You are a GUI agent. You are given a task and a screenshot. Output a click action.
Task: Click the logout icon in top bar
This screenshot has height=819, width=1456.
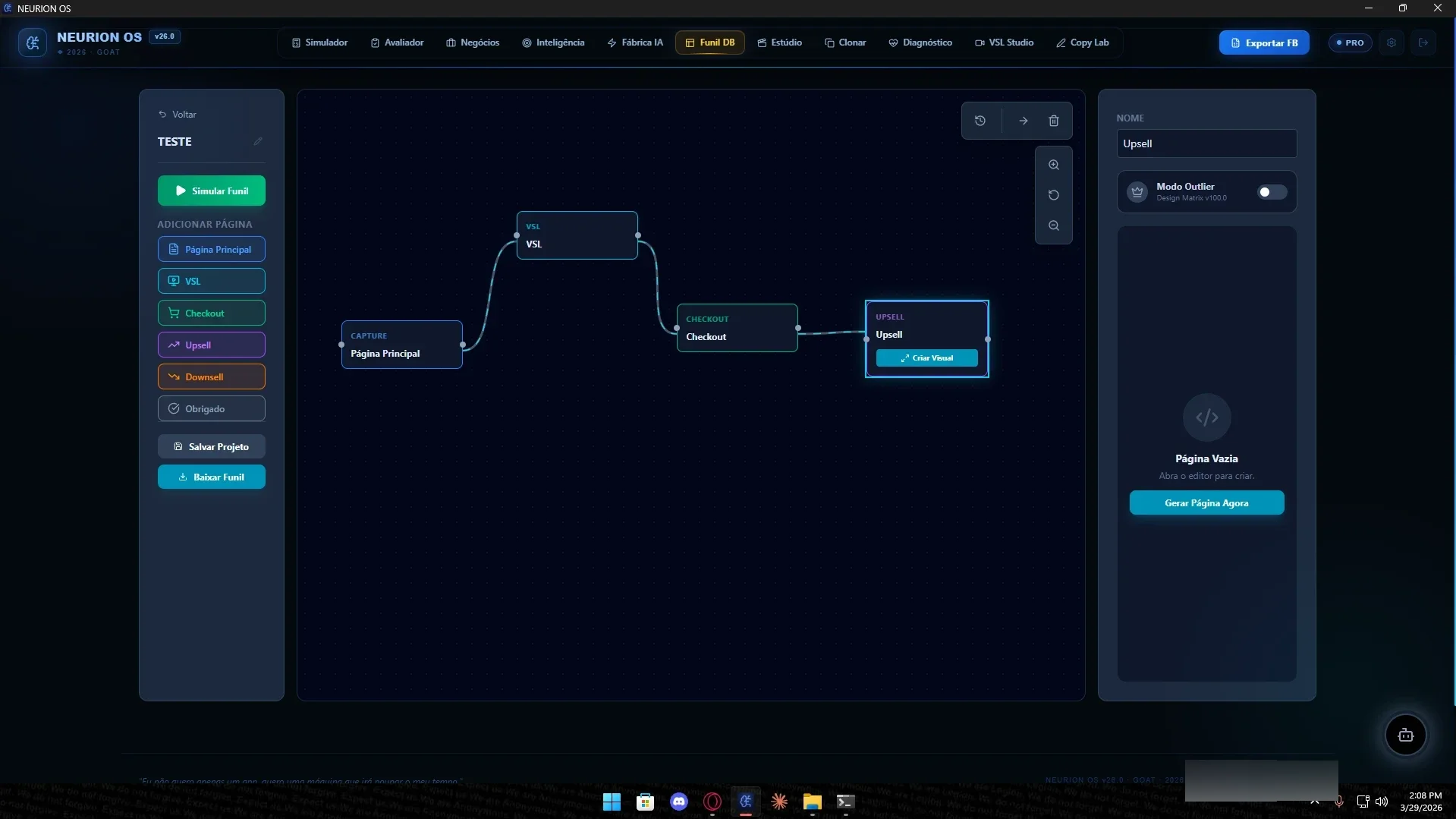[x=1423, y=43]
